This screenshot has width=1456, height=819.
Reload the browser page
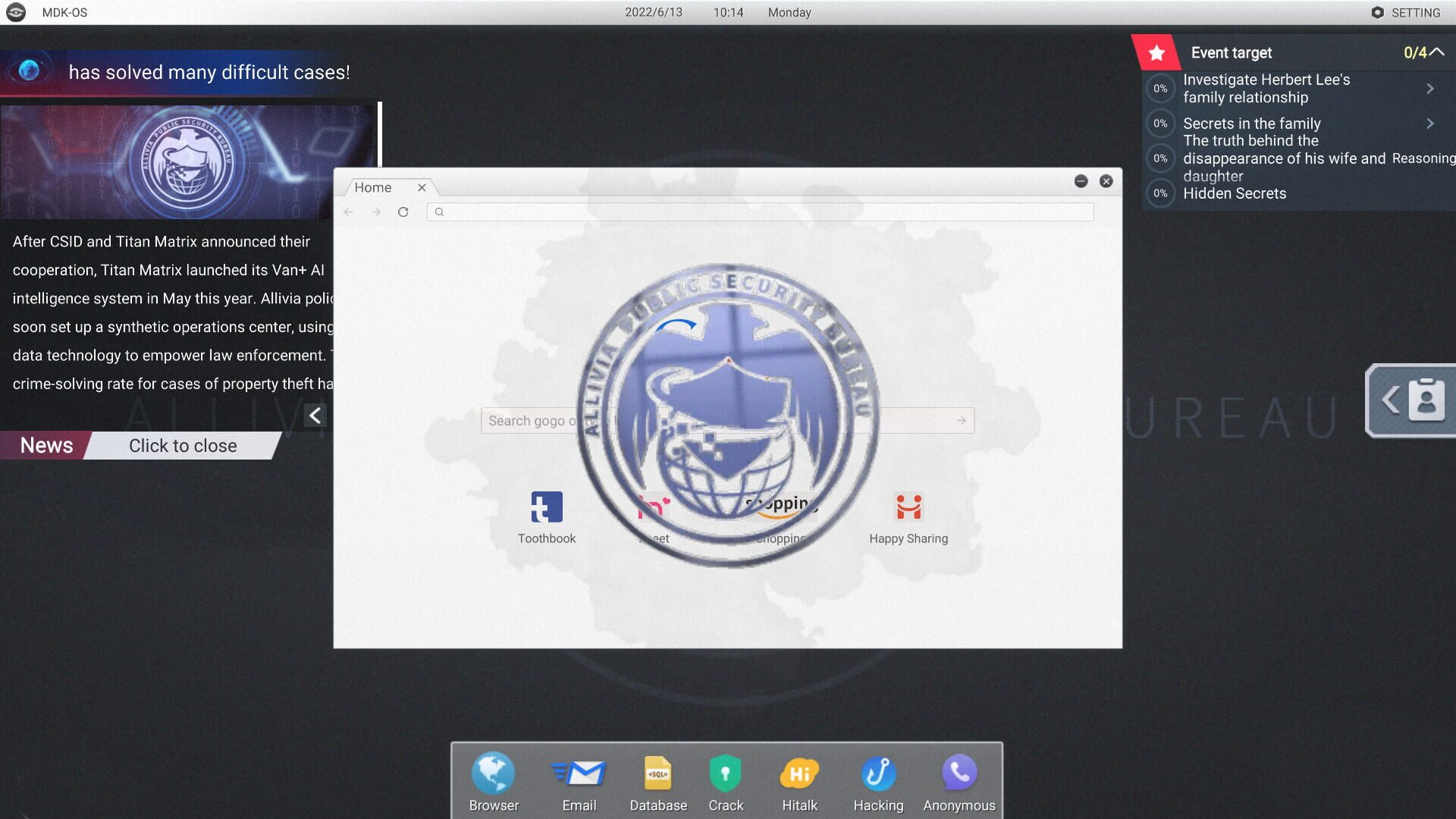(403, 212)
